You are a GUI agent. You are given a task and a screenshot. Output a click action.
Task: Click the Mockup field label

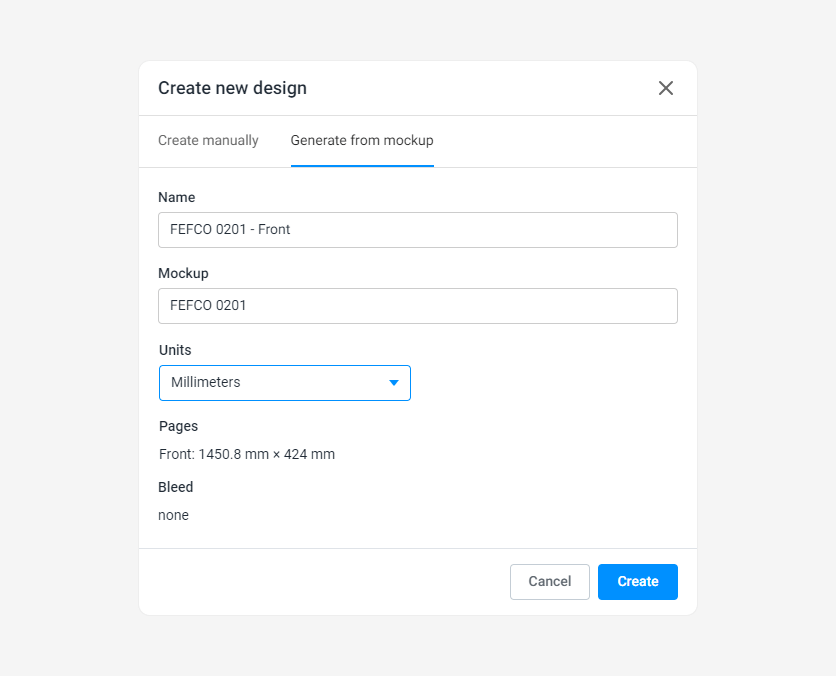click(182, 273)
